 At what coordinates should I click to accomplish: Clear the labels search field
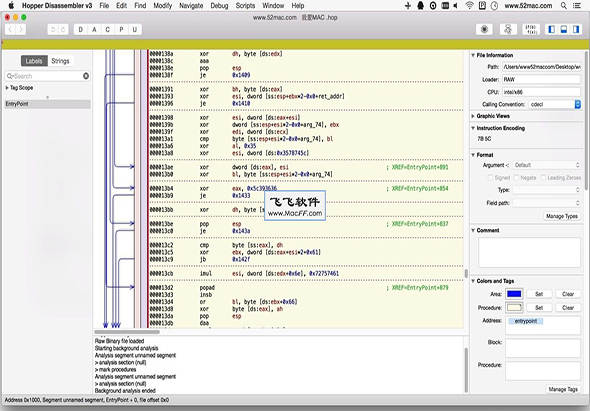click(86, 76)
